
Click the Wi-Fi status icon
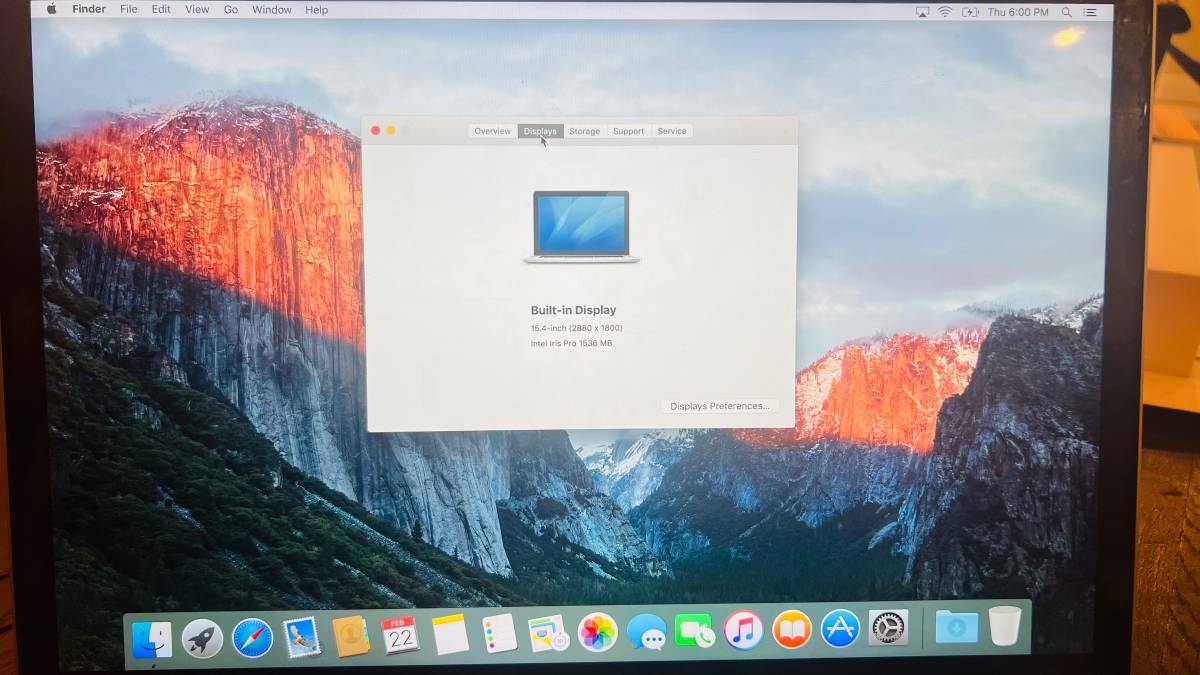[945, 12]
